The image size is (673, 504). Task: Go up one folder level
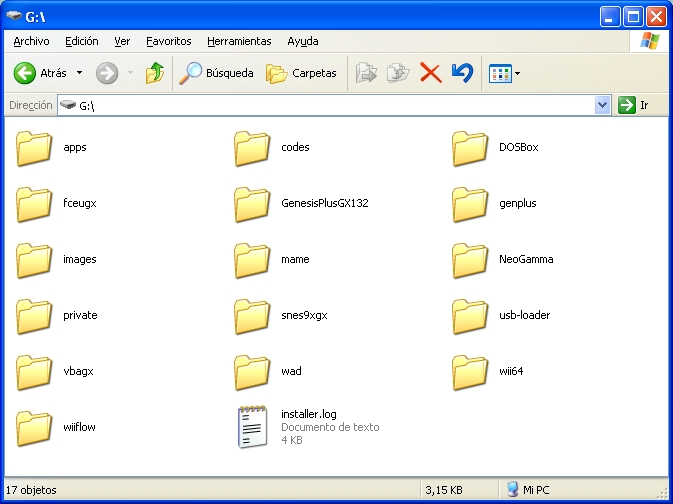click(x=154, y=73)
